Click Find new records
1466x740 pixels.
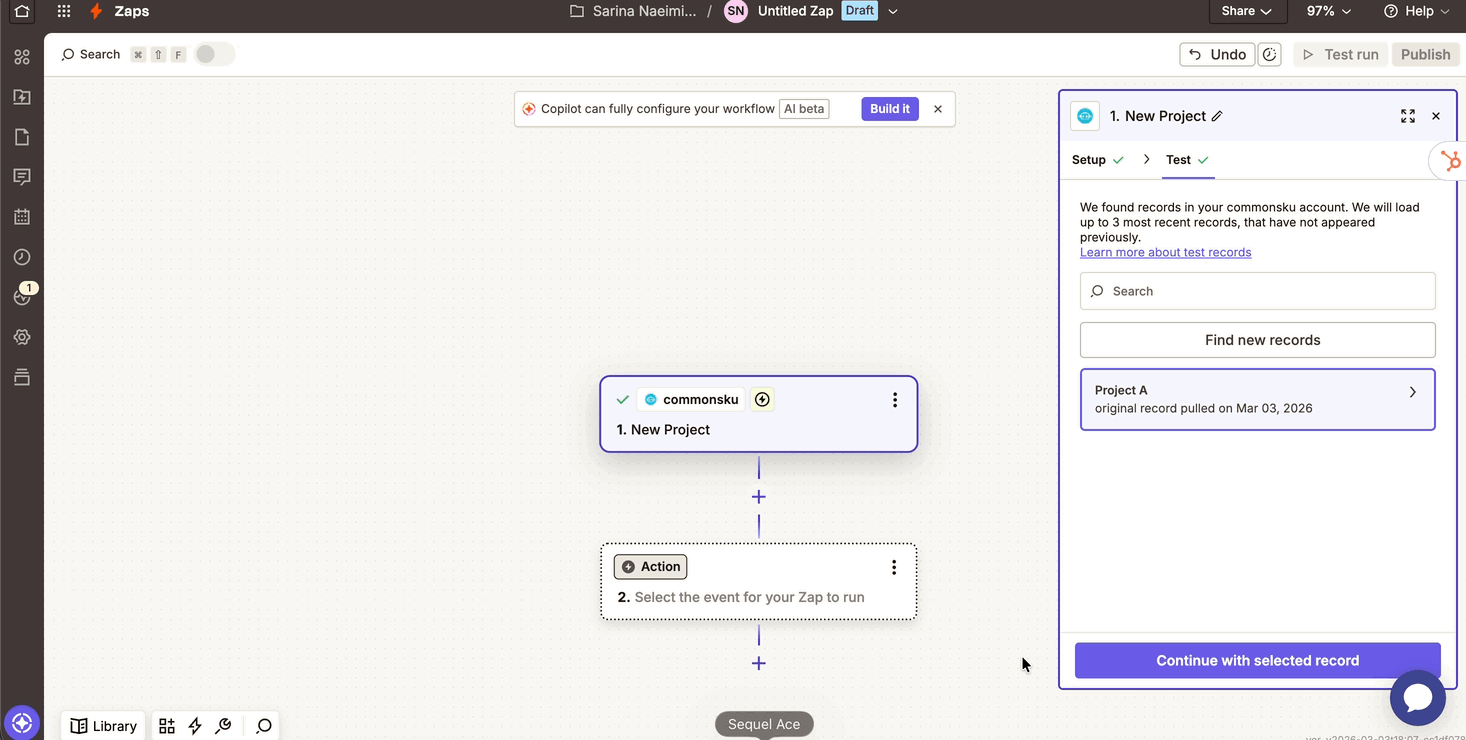pyautogui.click(x=1257, y=340)
